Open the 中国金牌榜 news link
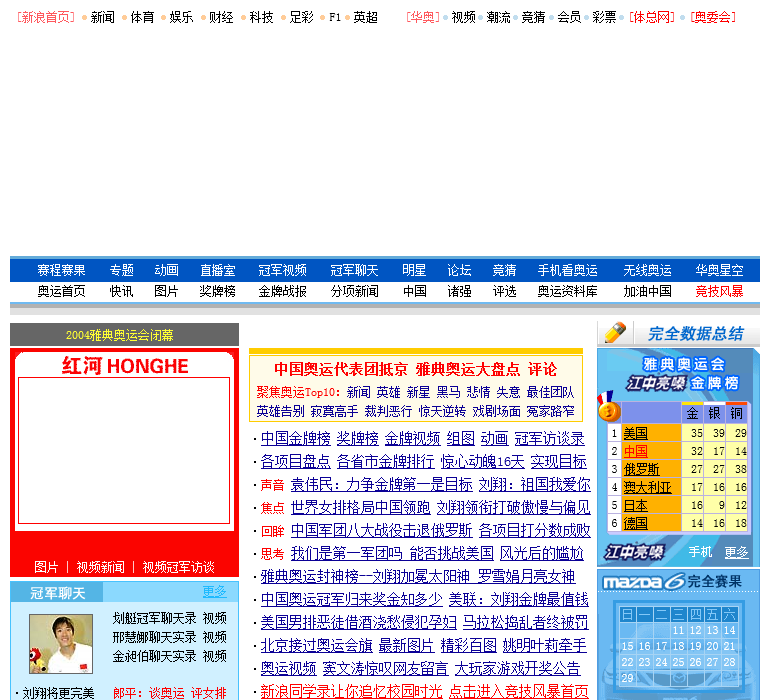Image resolution: width=770 pixels, height=700 pixels. click(296, 439)
